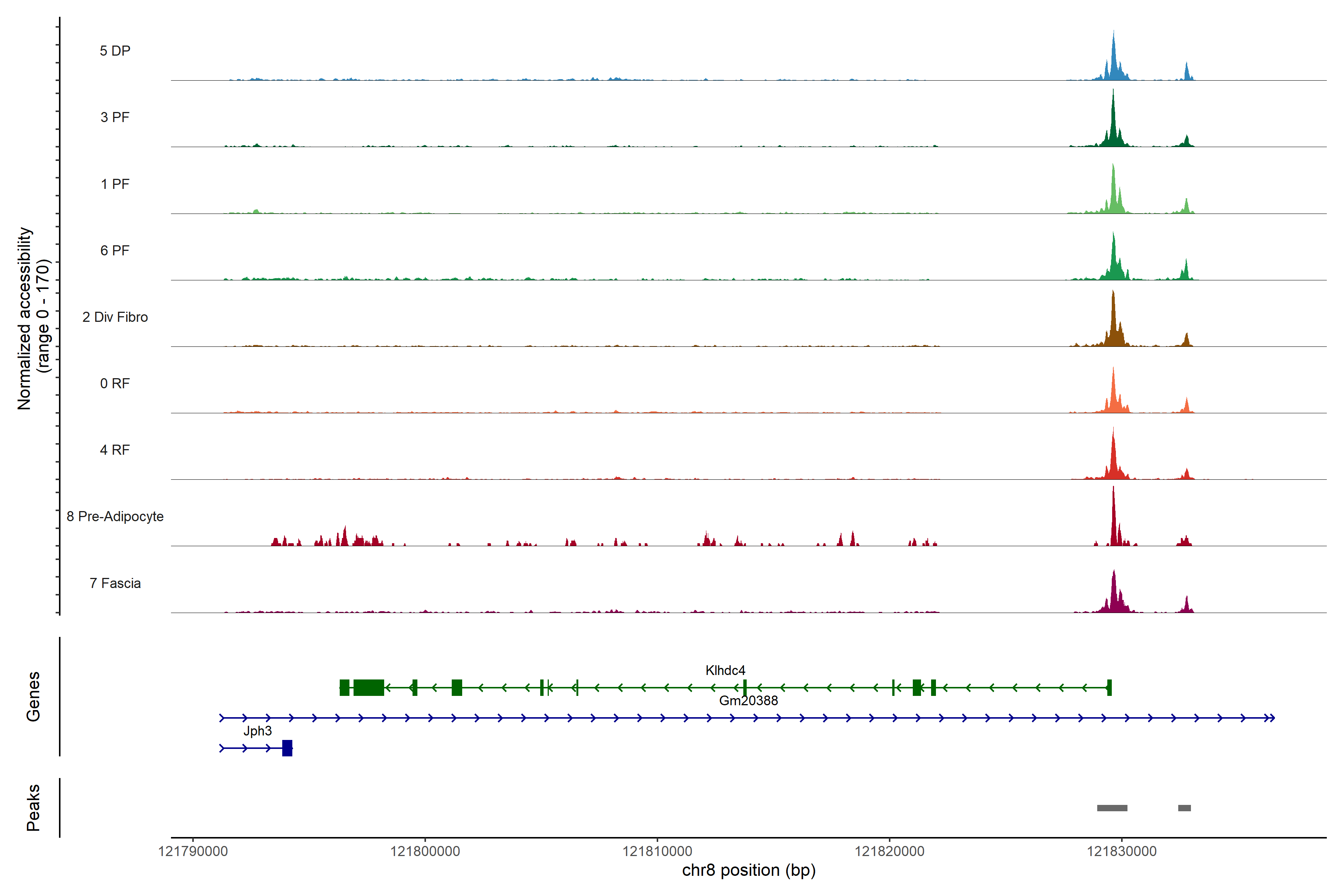1344x896 pixels.
Task: Click the 121800000 axis tick label
Action: (425, 852)
